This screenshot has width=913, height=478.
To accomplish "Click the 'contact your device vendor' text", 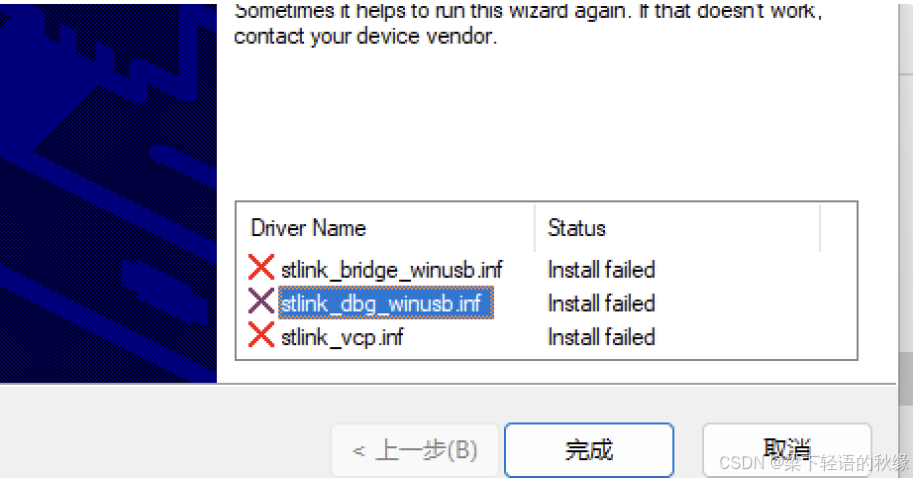I will pos(365,36).
